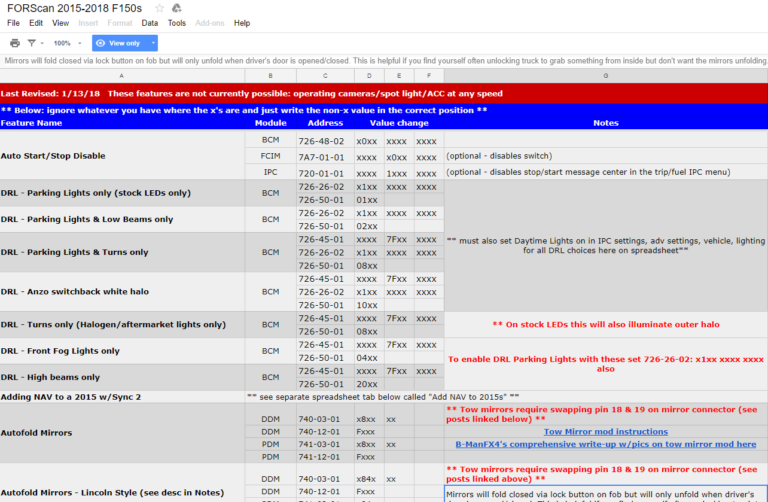Select the 1xxx value in IPC row

pyautogui.click(x=399, y=173)
